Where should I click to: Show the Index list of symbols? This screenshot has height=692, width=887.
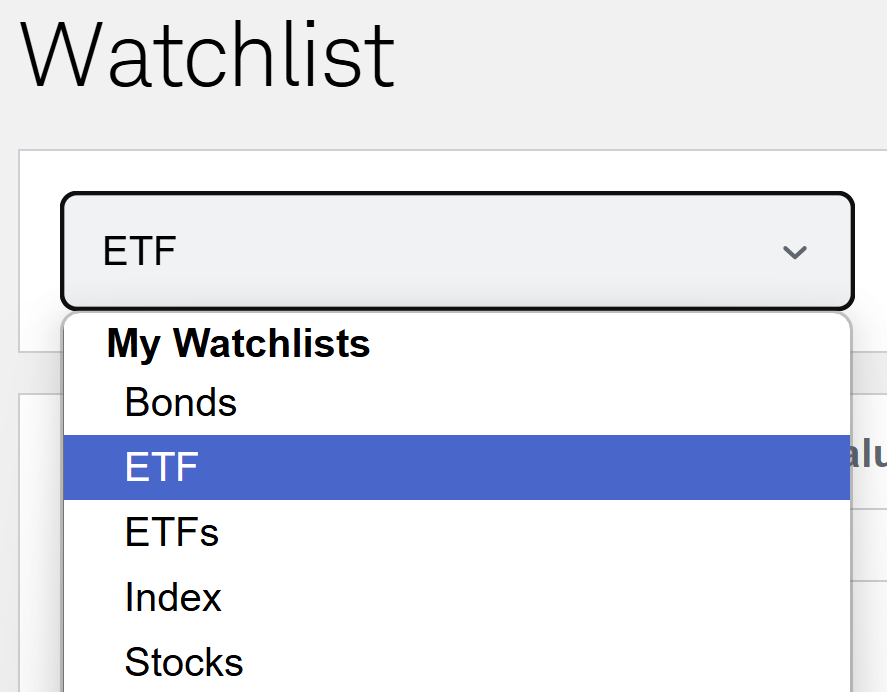click(173, 598)
